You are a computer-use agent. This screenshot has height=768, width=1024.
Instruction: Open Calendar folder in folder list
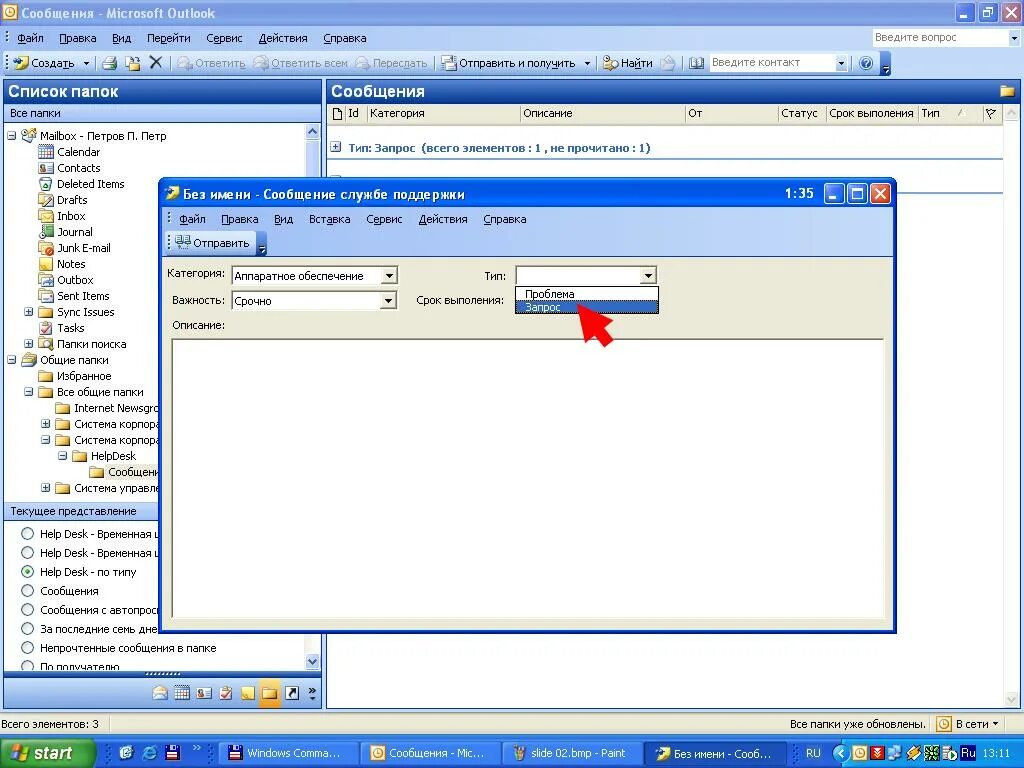pyautogui.click(x=78, y=152)
